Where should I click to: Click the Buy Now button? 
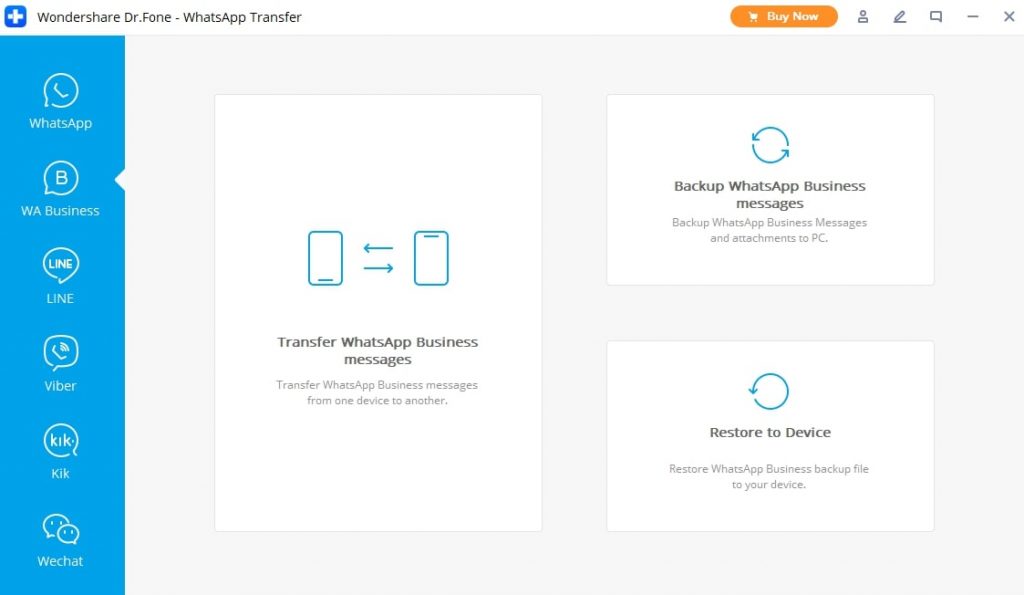(784, 16)
